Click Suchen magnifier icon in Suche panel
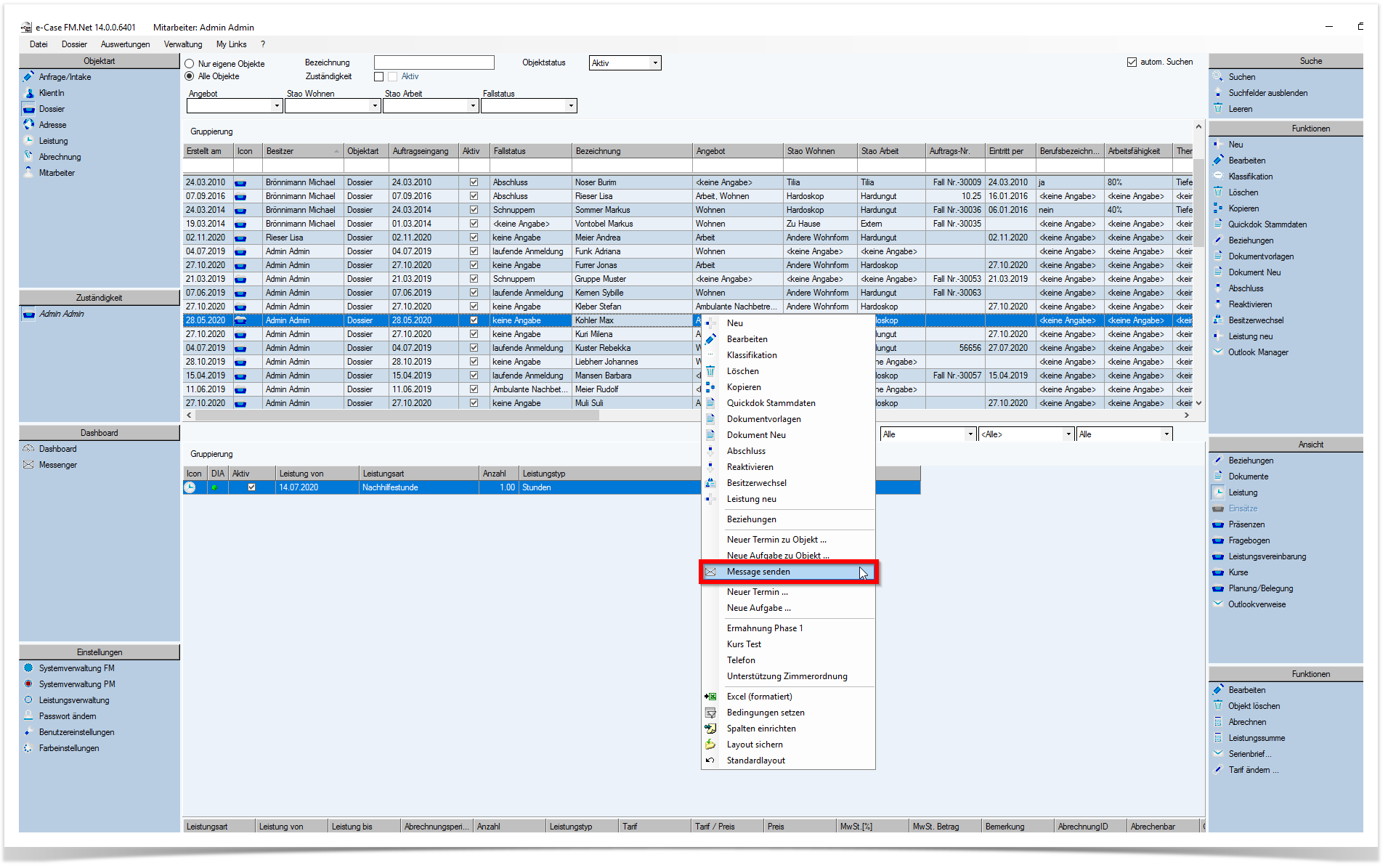Image resolution: width=1388 pixels, height=868 pixels. 1218,77
